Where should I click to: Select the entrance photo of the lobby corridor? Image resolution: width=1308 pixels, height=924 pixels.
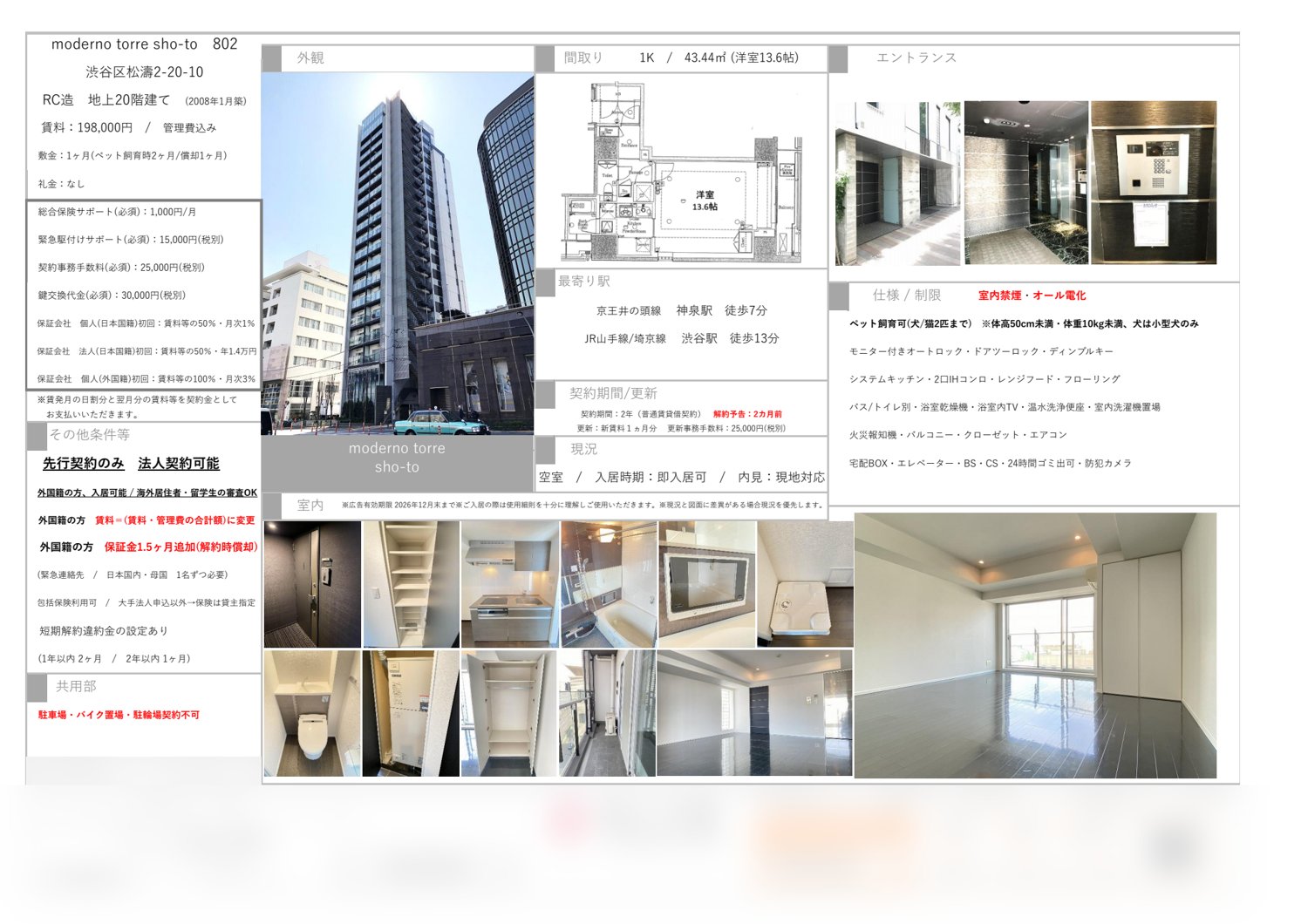coord(1026,183)
